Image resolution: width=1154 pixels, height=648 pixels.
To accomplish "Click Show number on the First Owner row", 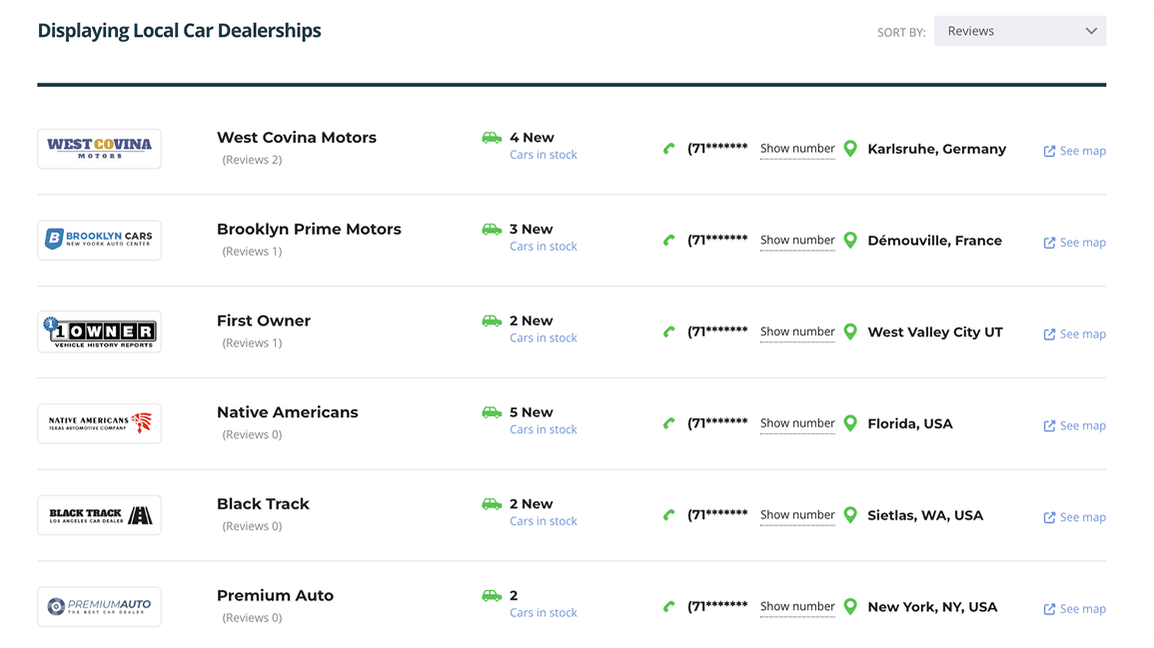I will point(796,331).
